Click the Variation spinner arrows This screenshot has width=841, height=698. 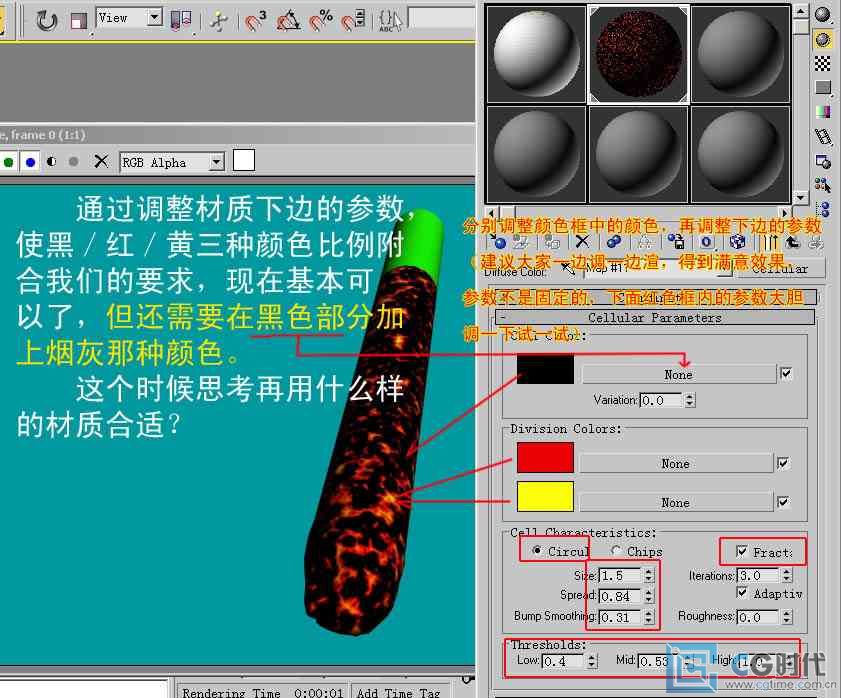pos(690,400)
